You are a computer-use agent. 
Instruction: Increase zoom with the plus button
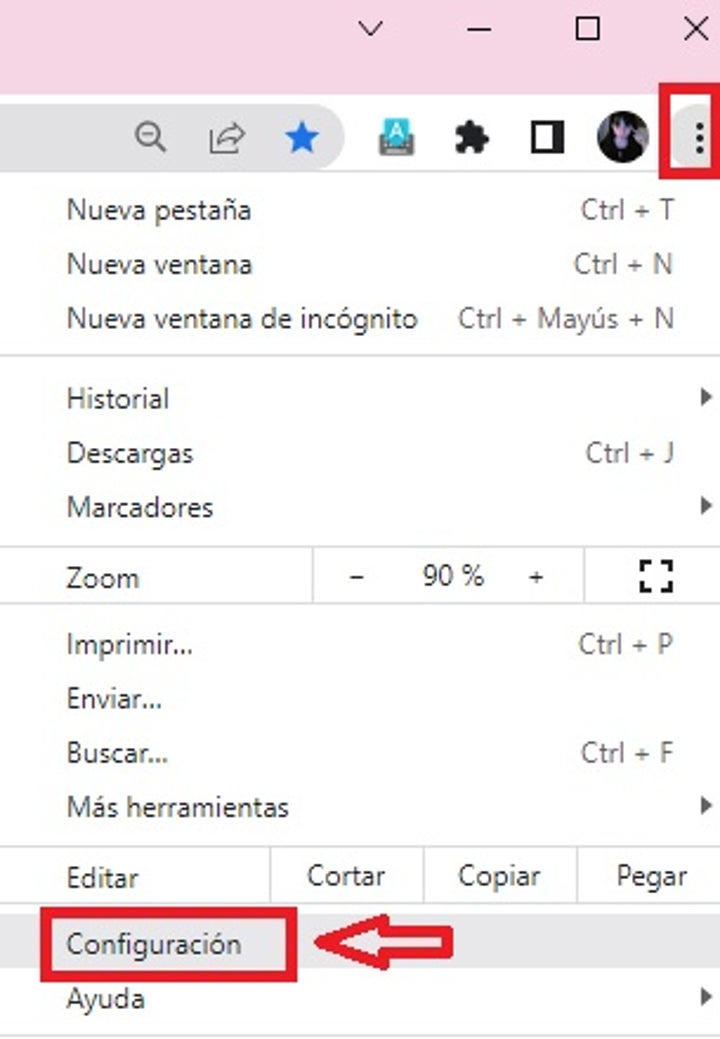(537, 577)
